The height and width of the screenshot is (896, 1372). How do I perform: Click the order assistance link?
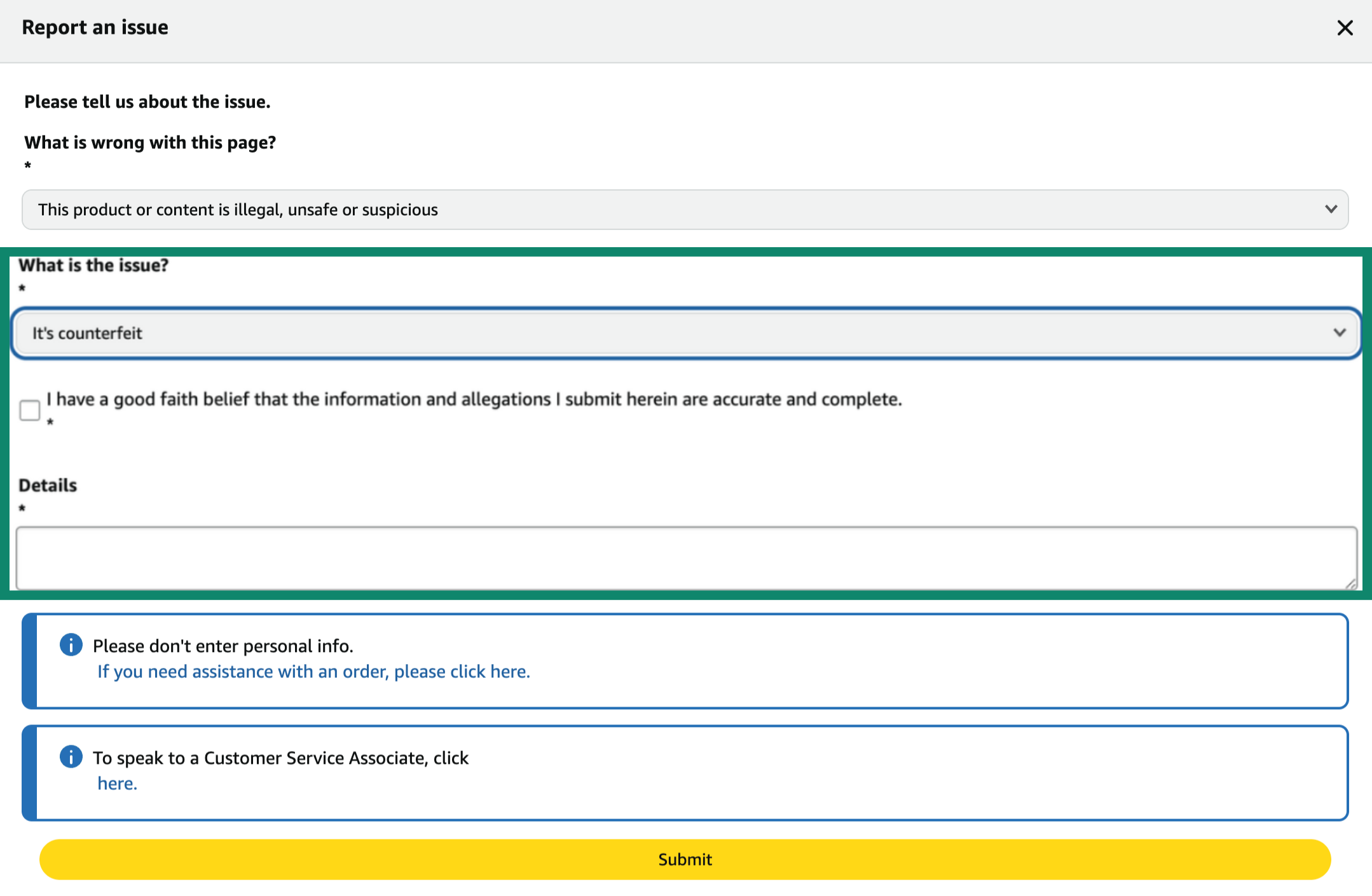pyautogui.click(x=313, y=671)
